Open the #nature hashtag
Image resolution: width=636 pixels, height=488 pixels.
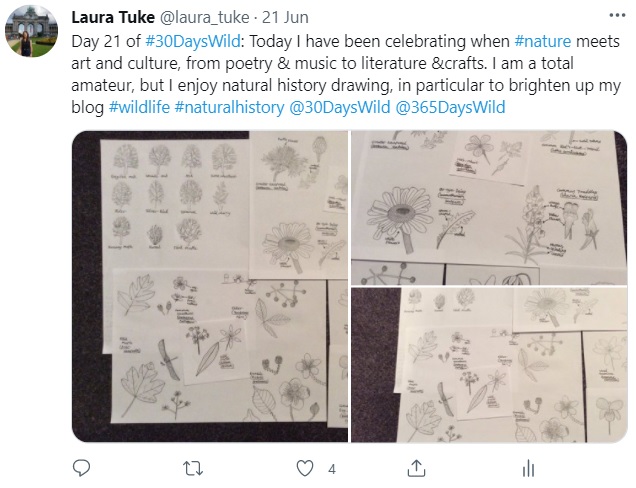tap(543, 41)
